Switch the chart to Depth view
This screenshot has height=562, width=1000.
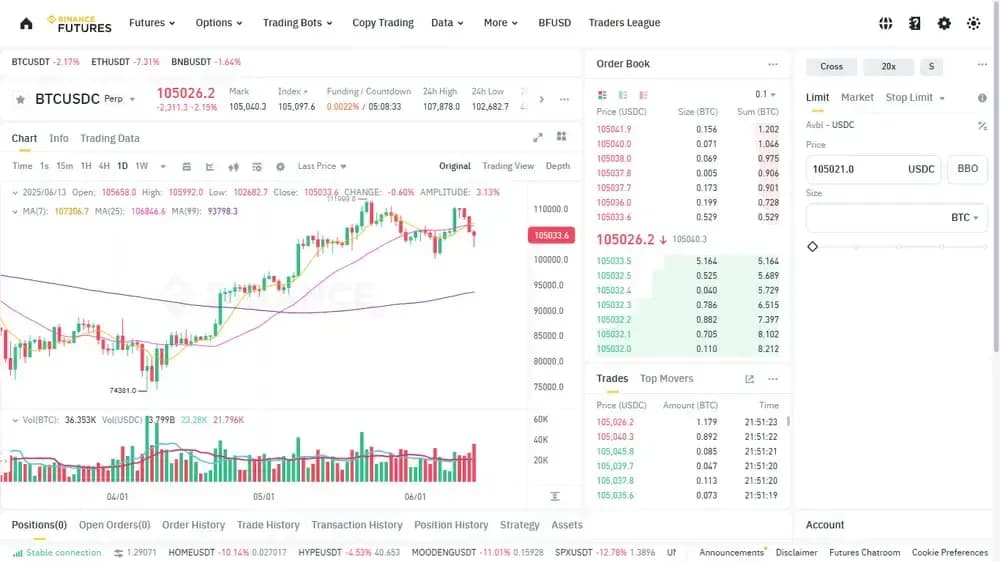[558, 166]
